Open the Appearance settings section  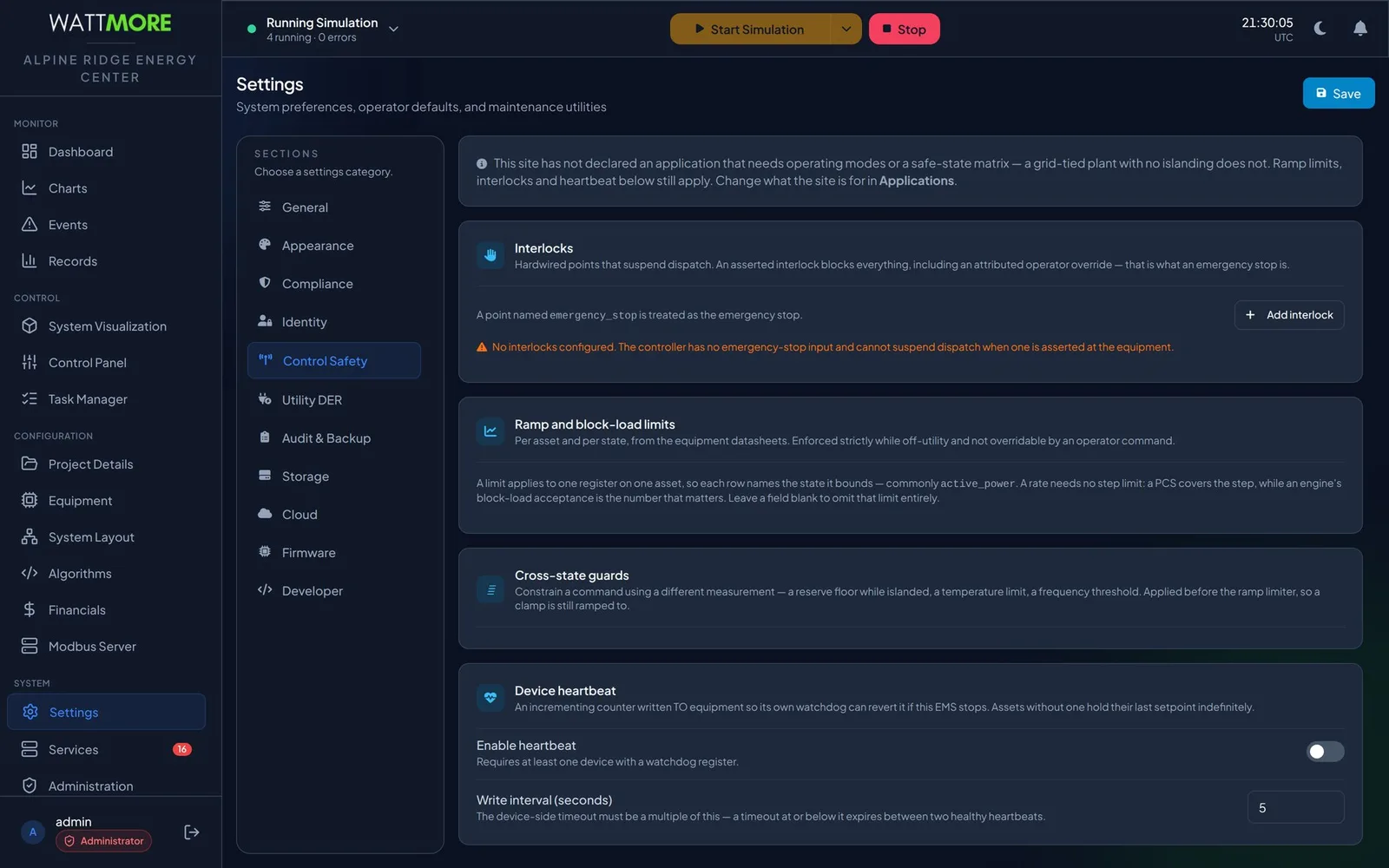(334, 246)
